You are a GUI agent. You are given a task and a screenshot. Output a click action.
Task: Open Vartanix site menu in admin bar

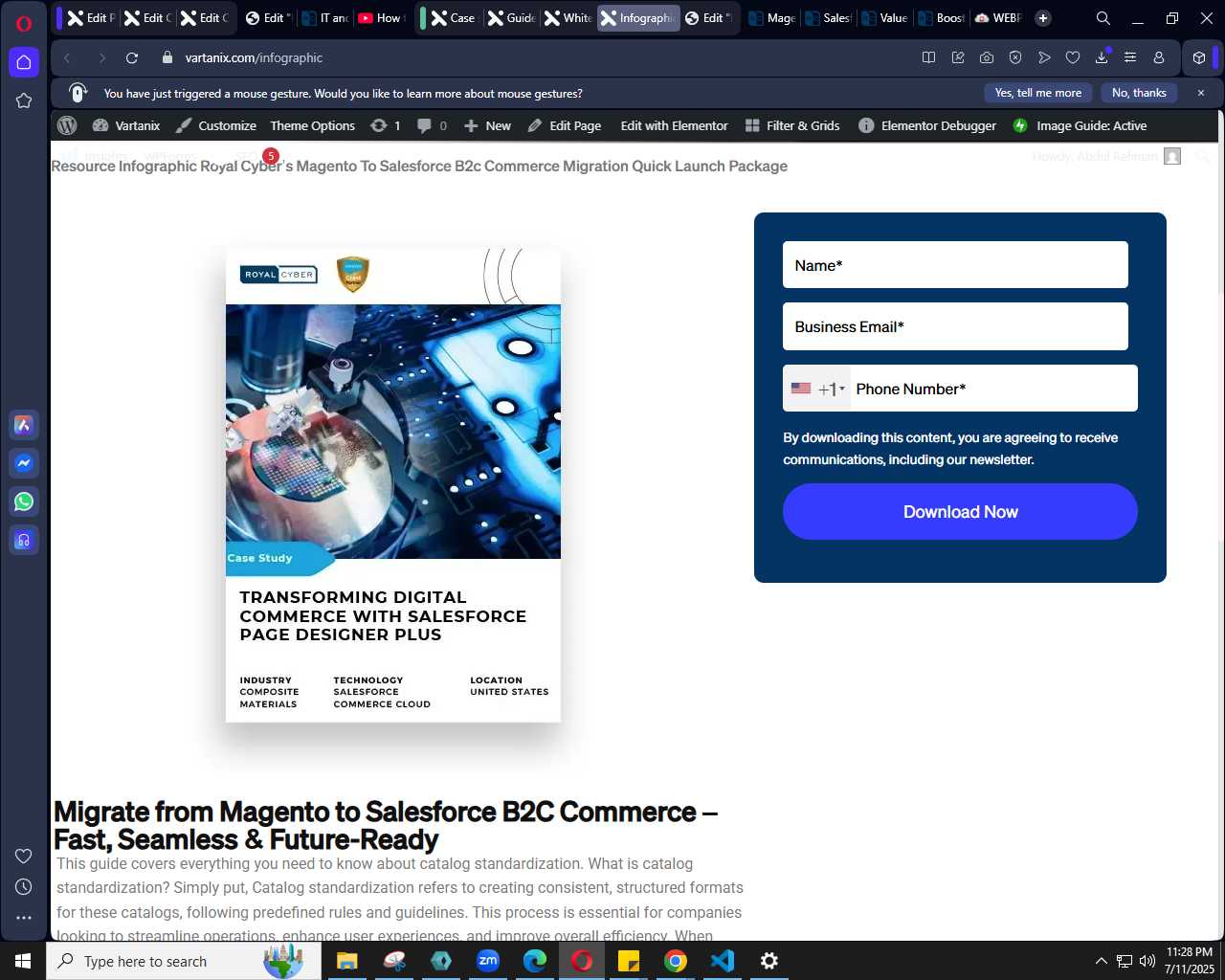coord(126,125)
